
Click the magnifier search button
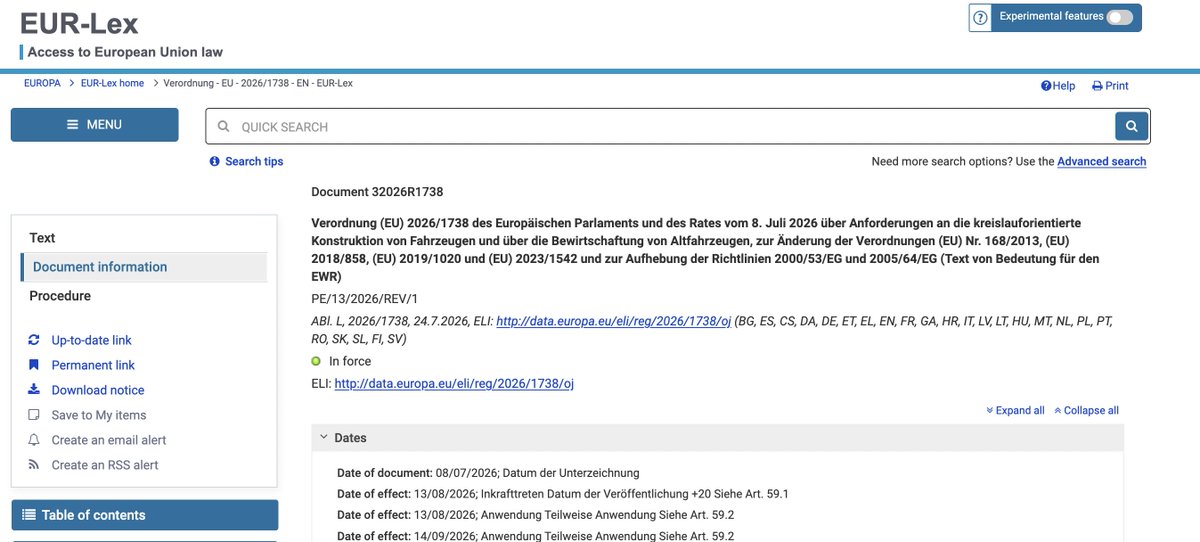tap(1131, 126)
